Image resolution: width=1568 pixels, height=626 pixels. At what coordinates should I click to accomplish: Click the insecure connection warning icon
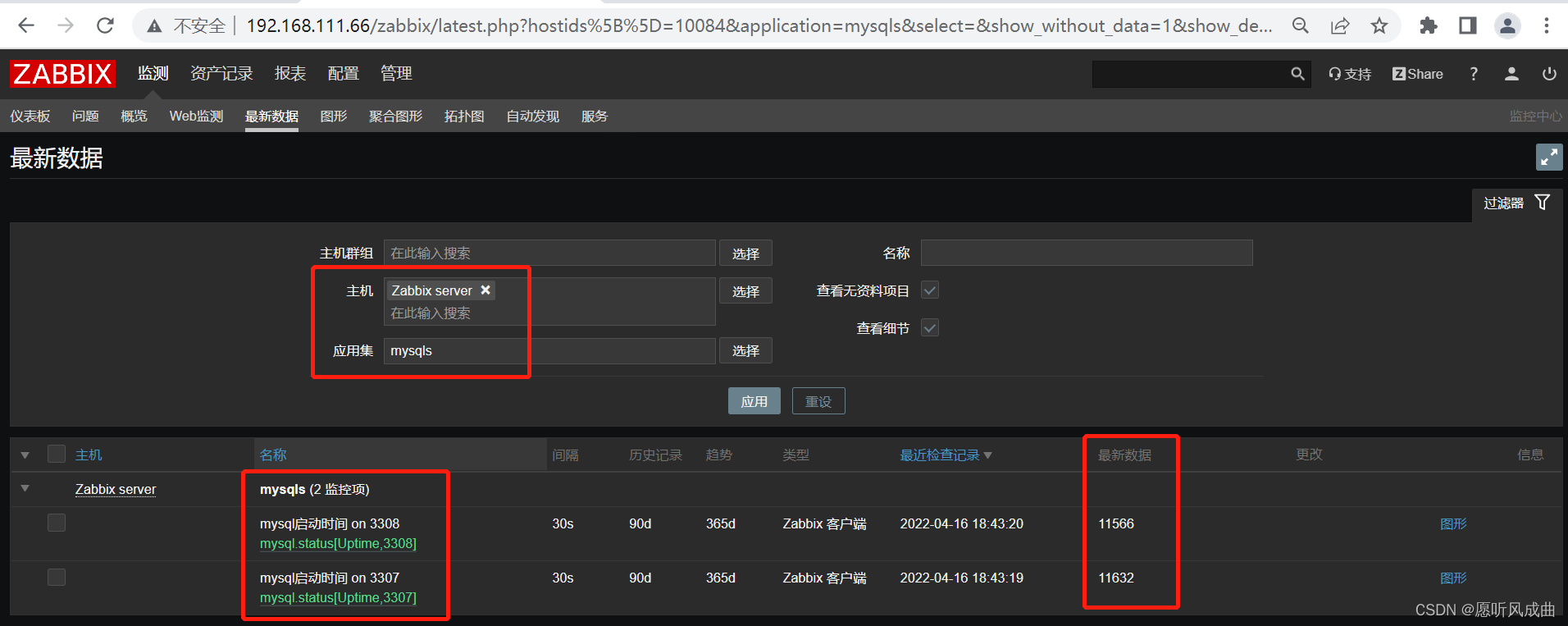point(154,26)
